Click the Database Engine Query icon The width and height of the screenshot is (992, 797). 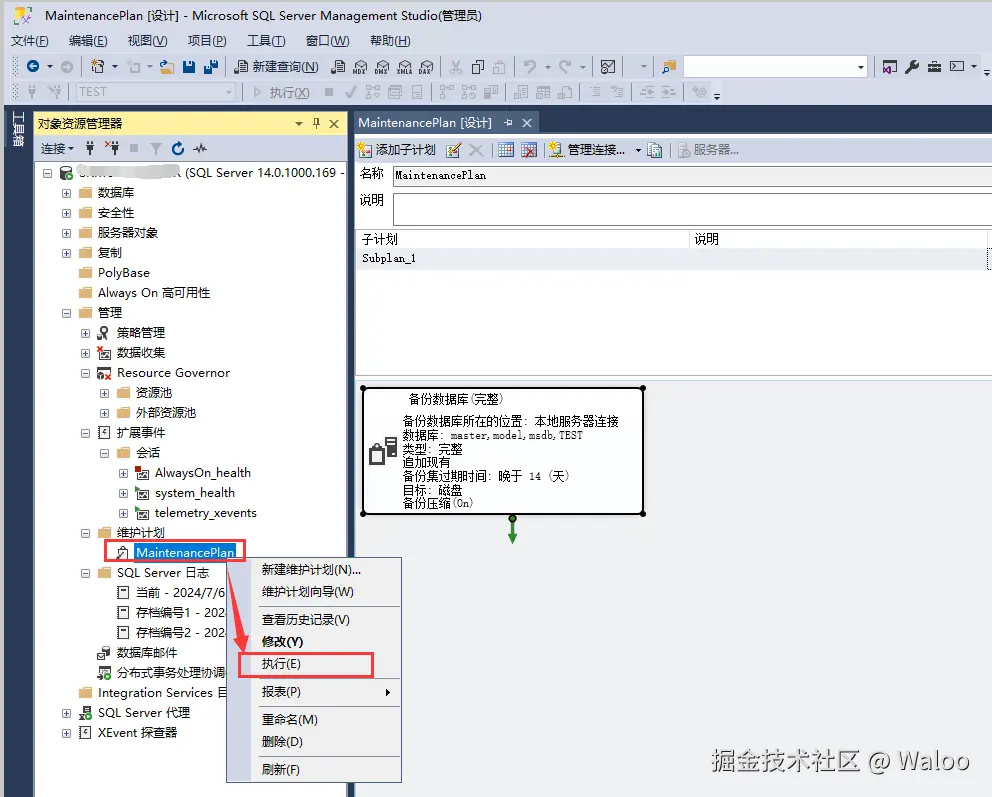[x=338, y=66]
